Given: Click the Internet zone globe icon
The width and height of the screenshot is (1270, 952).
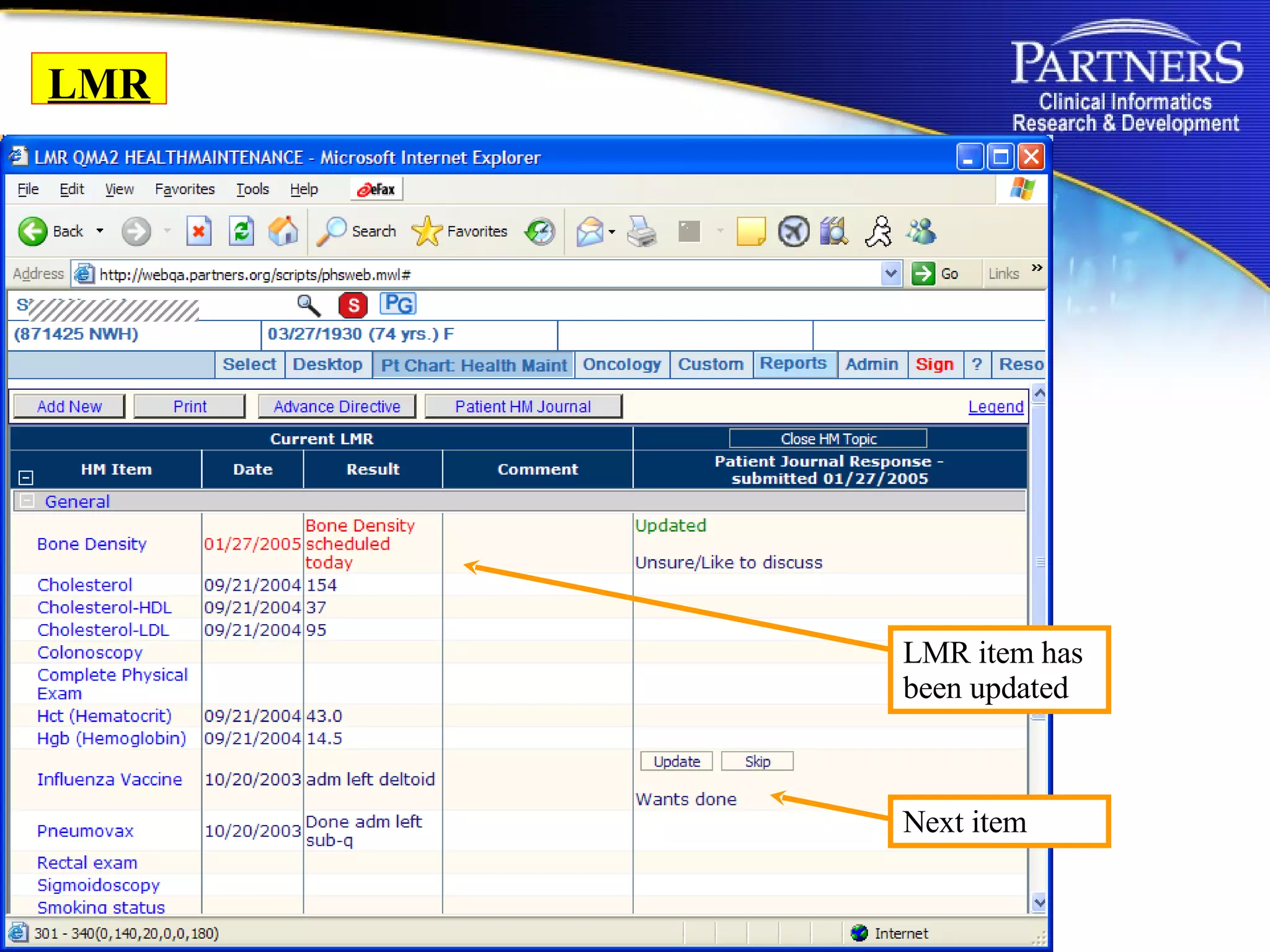Looking at the screenshot, I should click(x=859, y=933).
